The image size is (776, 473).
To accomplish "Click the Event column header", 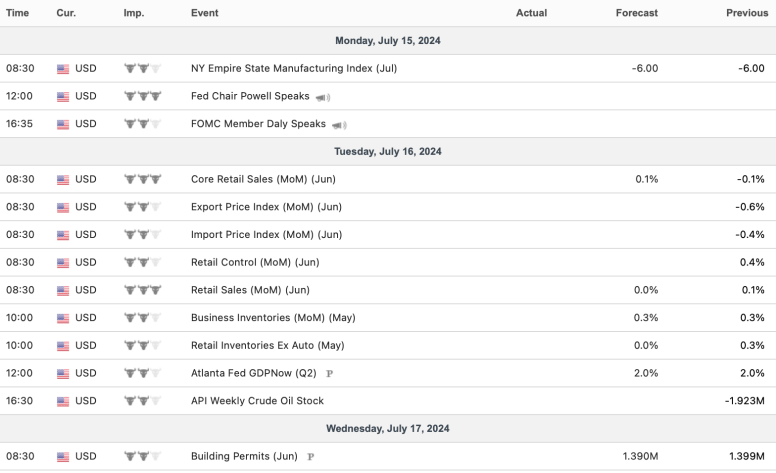I will point(204,13).
